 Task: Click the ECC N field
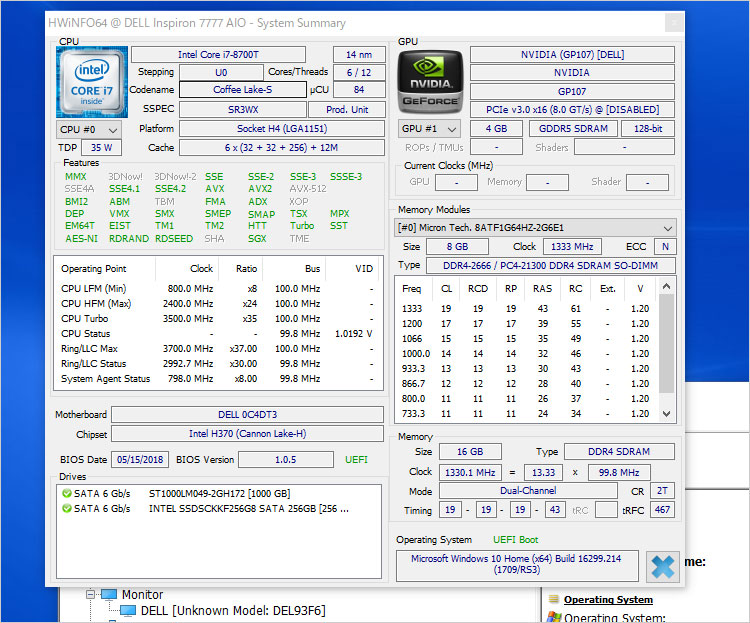tap(665, 246)
